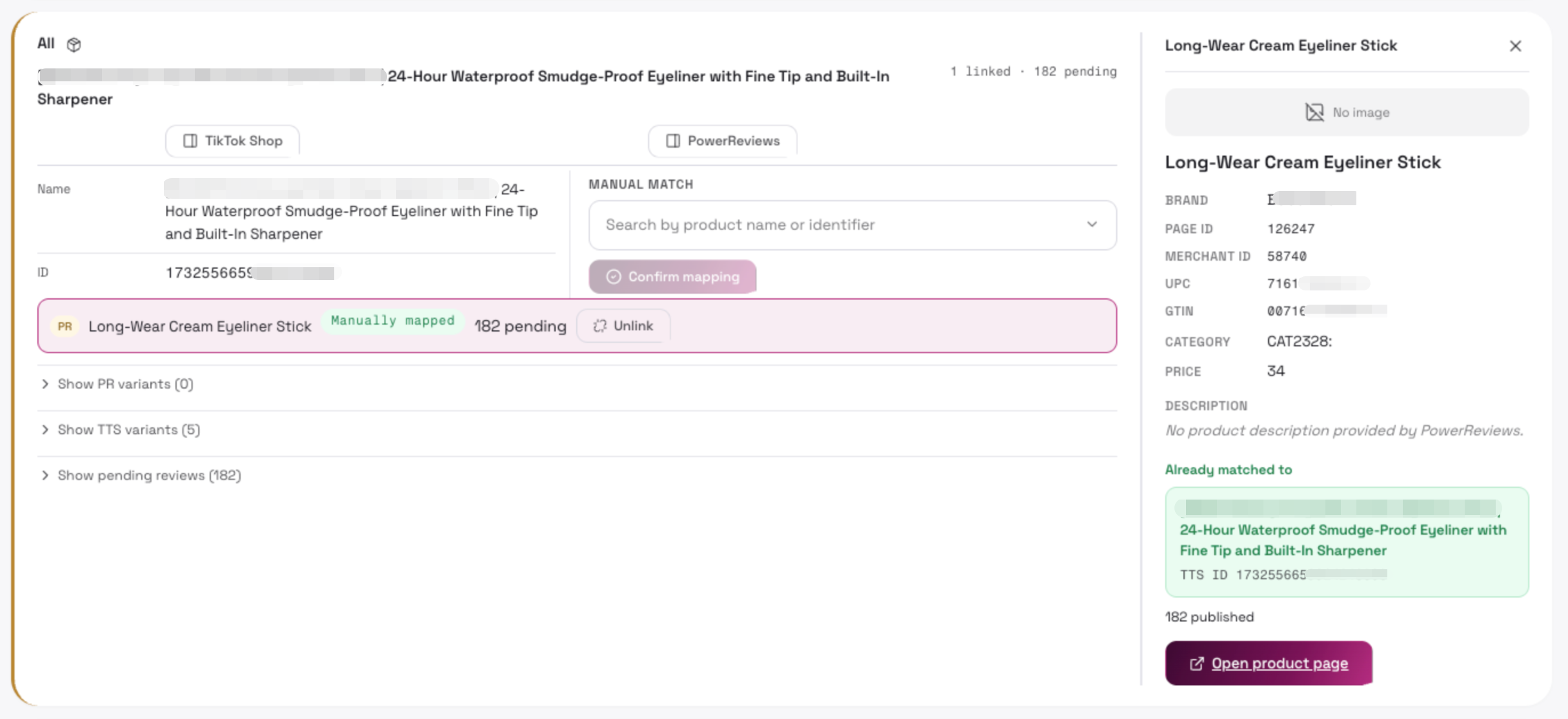Screen dimensions: 1568x719
Task: Click the 182 pending text in mapped row
Action: coord(520,326)
